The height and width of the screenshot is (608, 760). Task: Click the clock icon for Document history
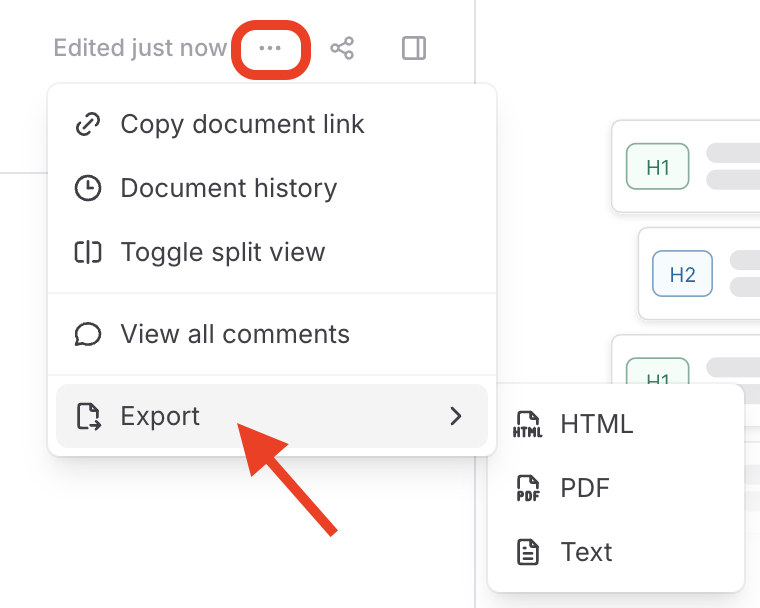click(x=88, y=188)
